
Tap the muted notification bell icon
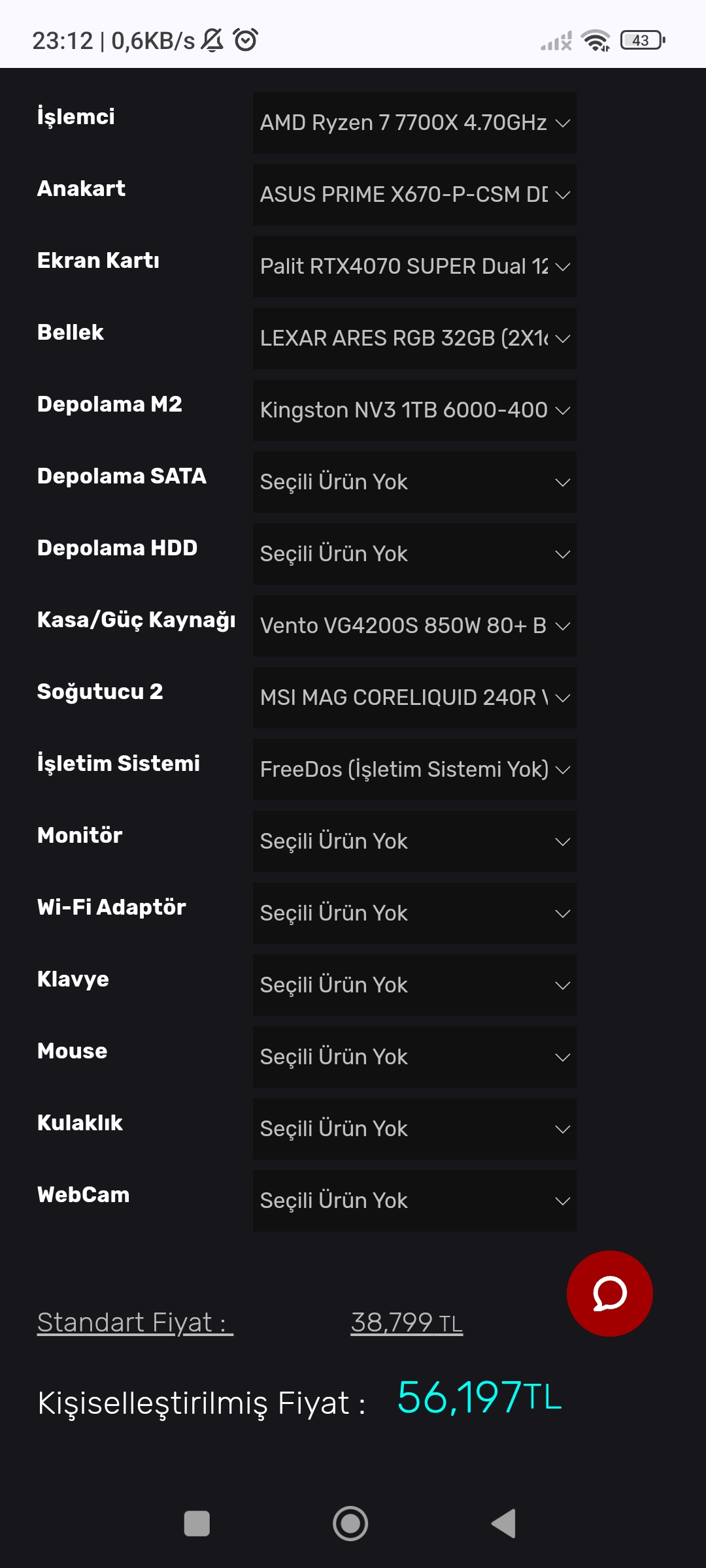click(x=212, y=40)
